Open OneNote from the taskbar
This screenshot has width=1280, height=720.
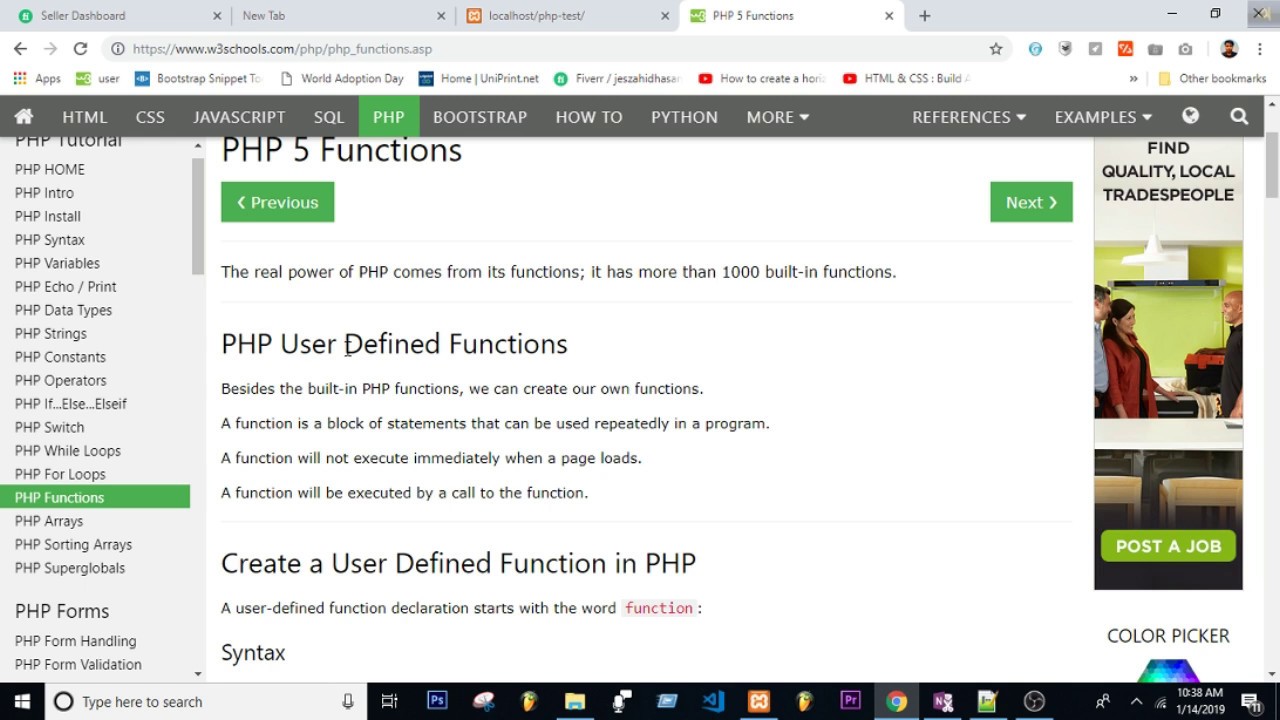(x=943, y=701)
